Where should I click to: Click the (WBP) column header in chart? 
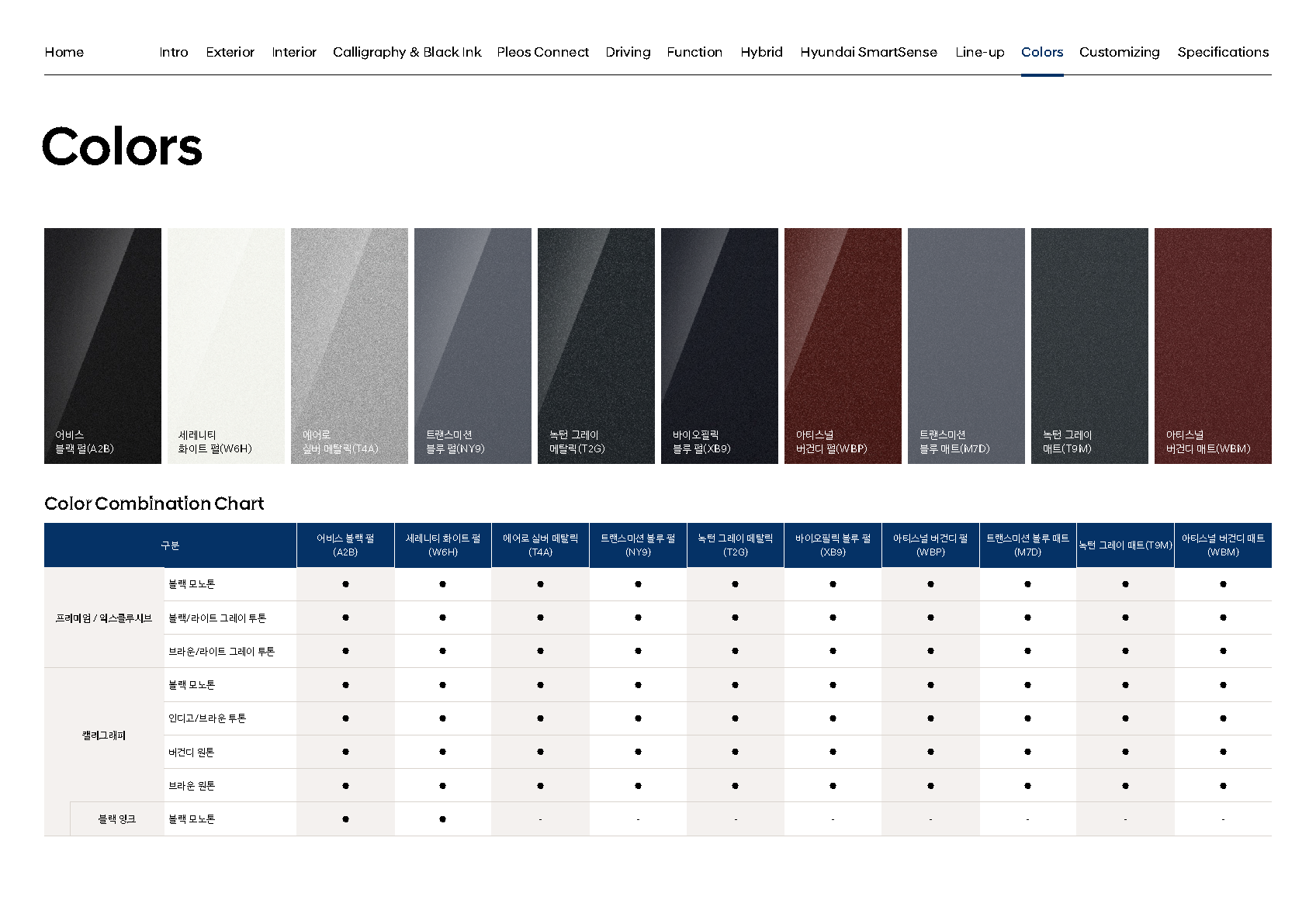coord(930,545)
